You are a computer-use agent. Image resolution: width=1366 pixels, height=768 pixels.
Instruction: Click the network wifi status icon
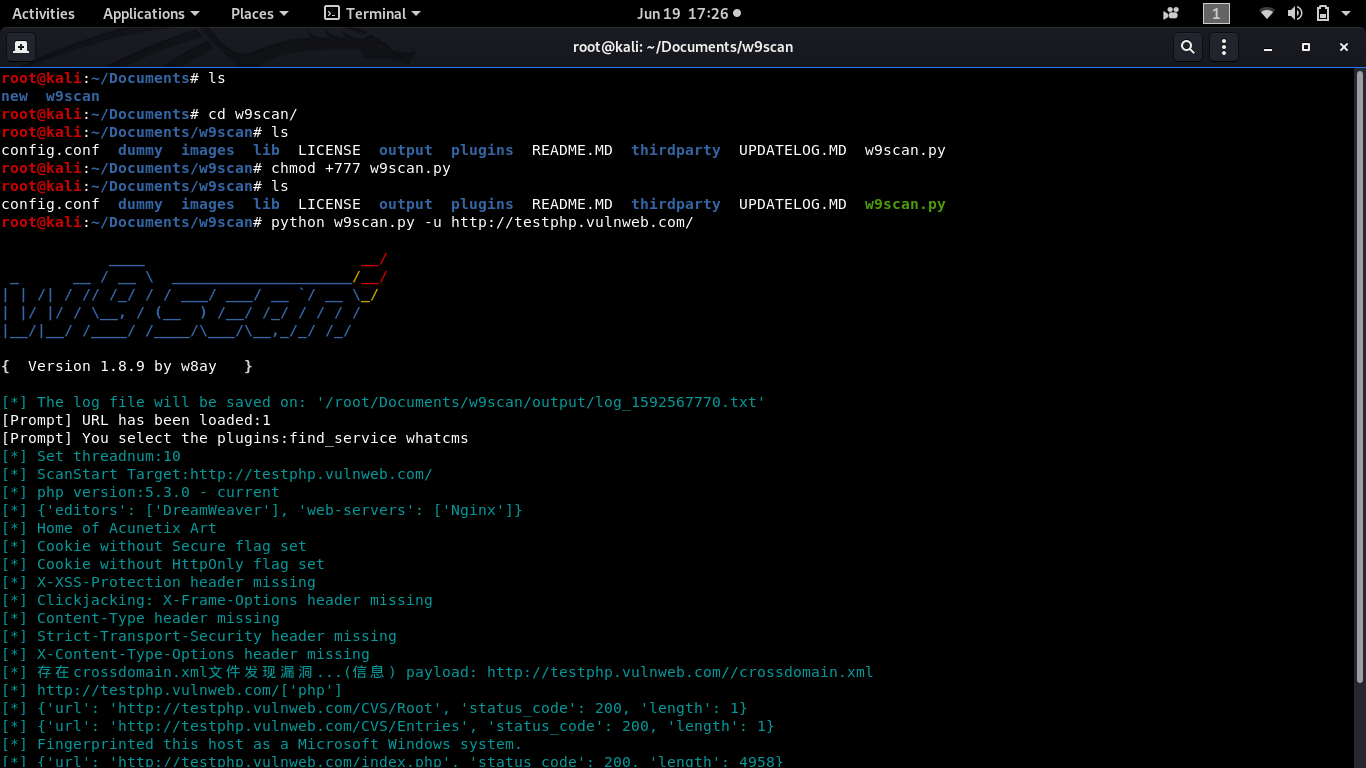point(1267,14)
